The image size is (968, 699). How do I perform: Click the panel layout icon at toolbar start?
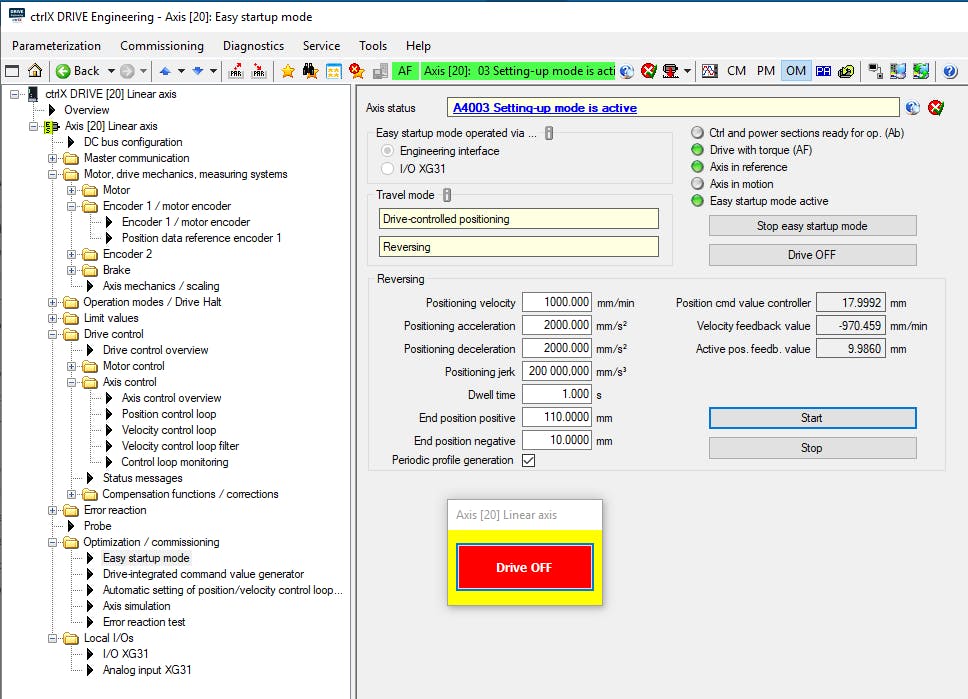[12, 71]
